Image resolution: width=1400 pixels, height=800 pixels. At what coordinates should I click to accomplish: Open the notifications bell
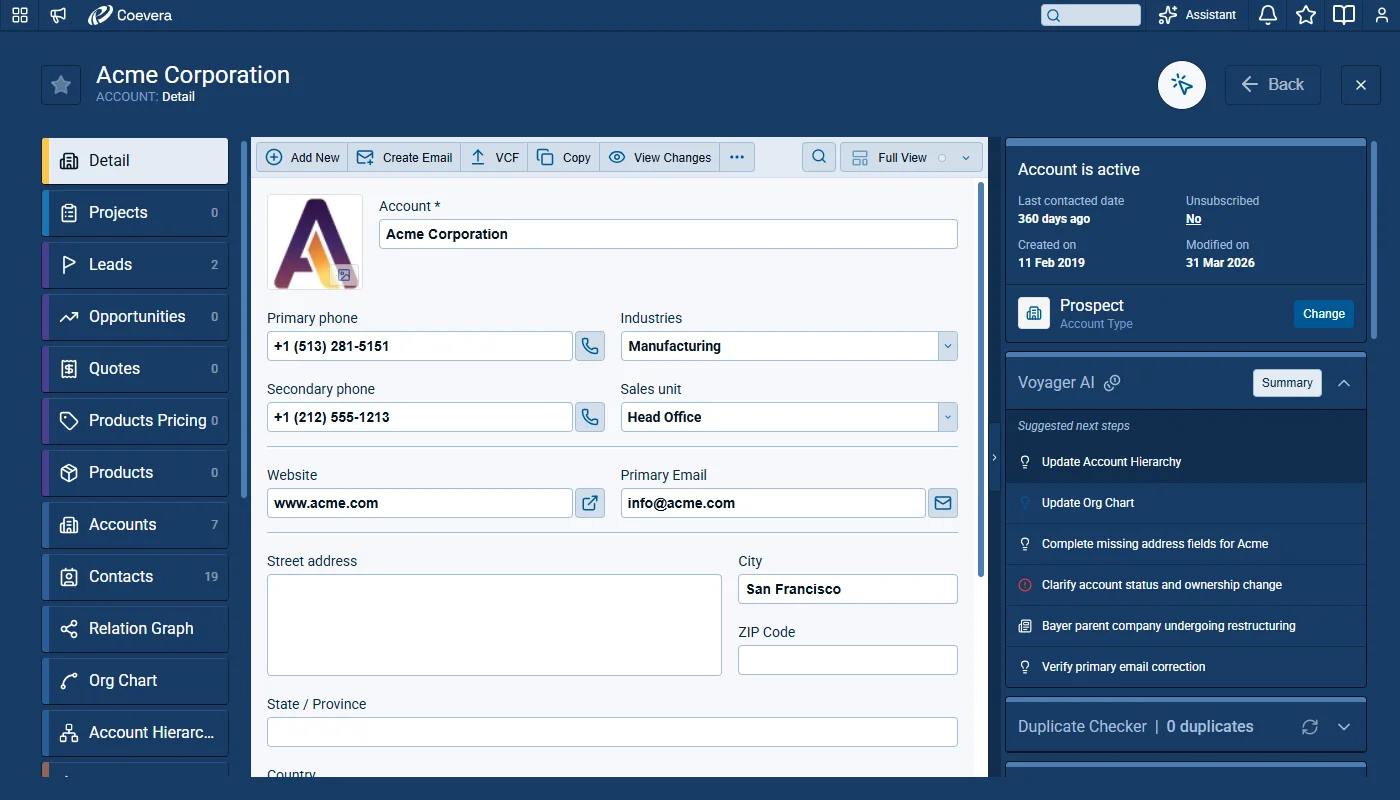[1268, 15]
